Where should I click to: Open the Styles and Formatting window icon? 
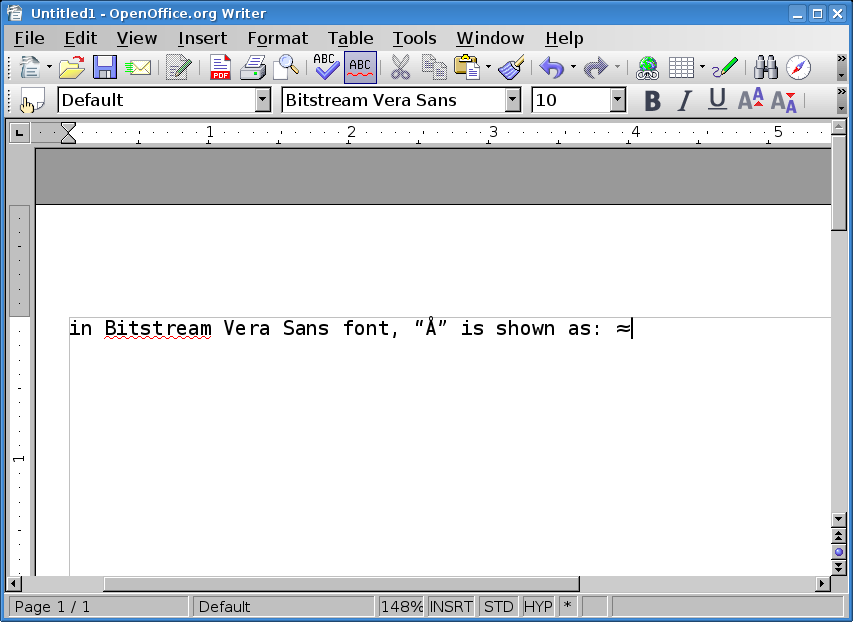pyautogui.click(x=32, y=101)
